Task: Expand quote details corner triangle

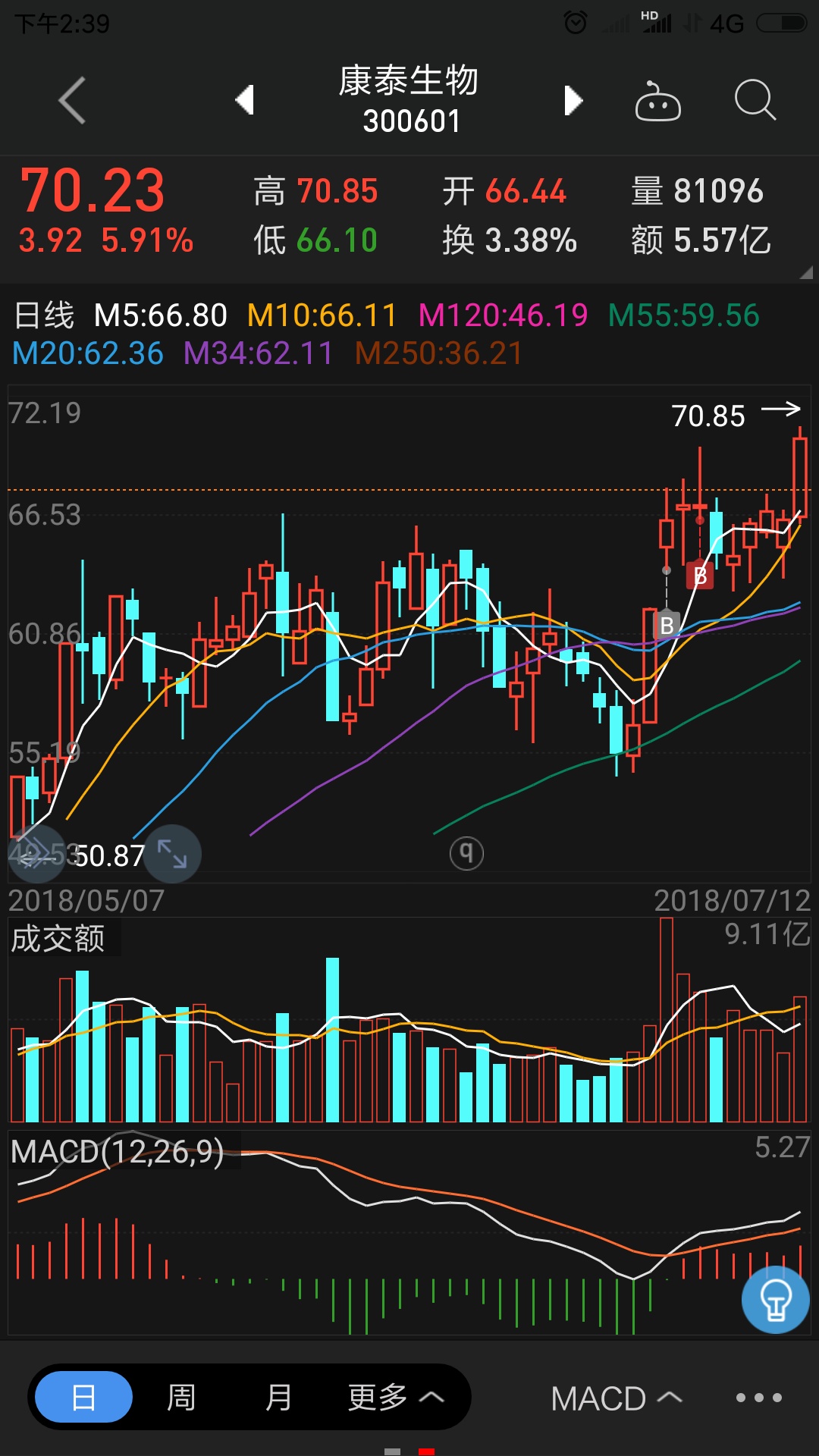Action: pyautogui.click(x=806, y=273)
